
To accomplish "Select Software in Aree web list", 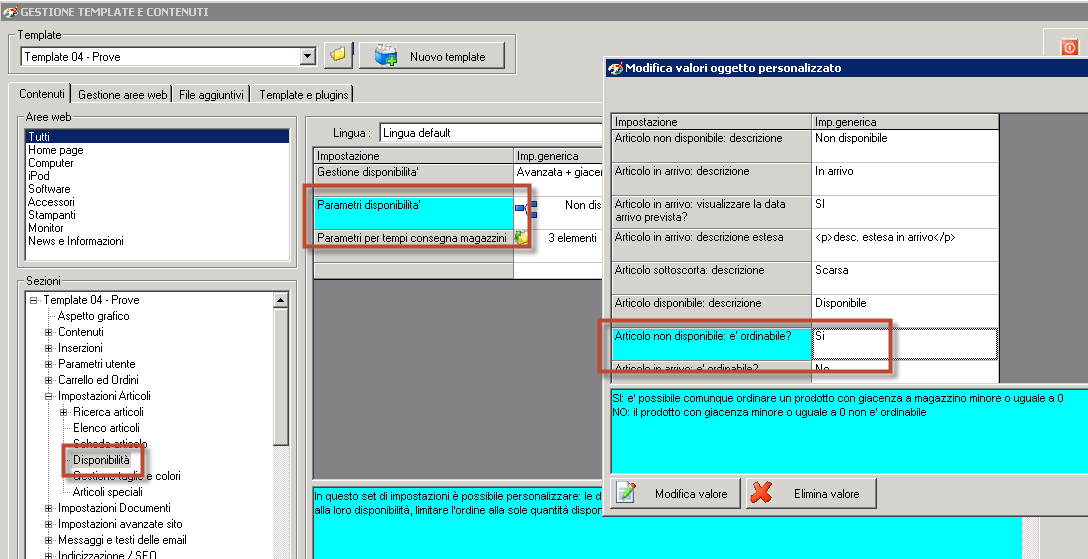I will click(x=49, y=189).
